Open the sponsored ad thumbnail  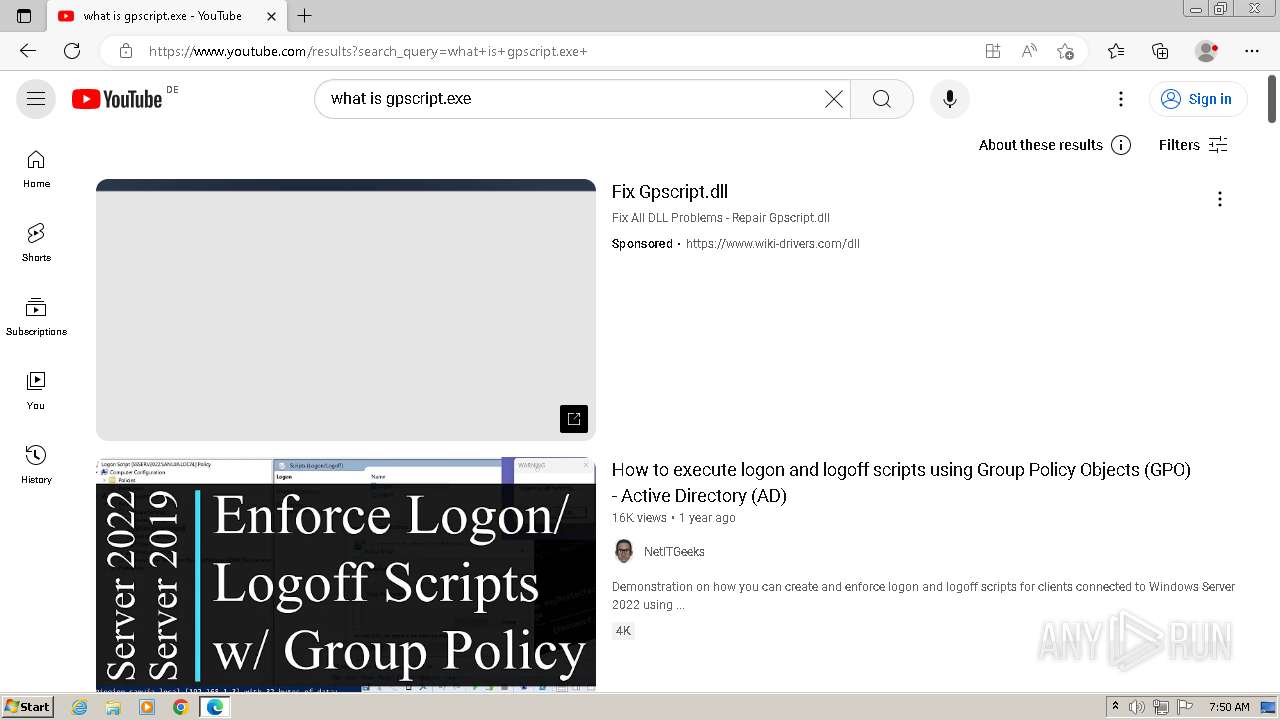(346, 310)
